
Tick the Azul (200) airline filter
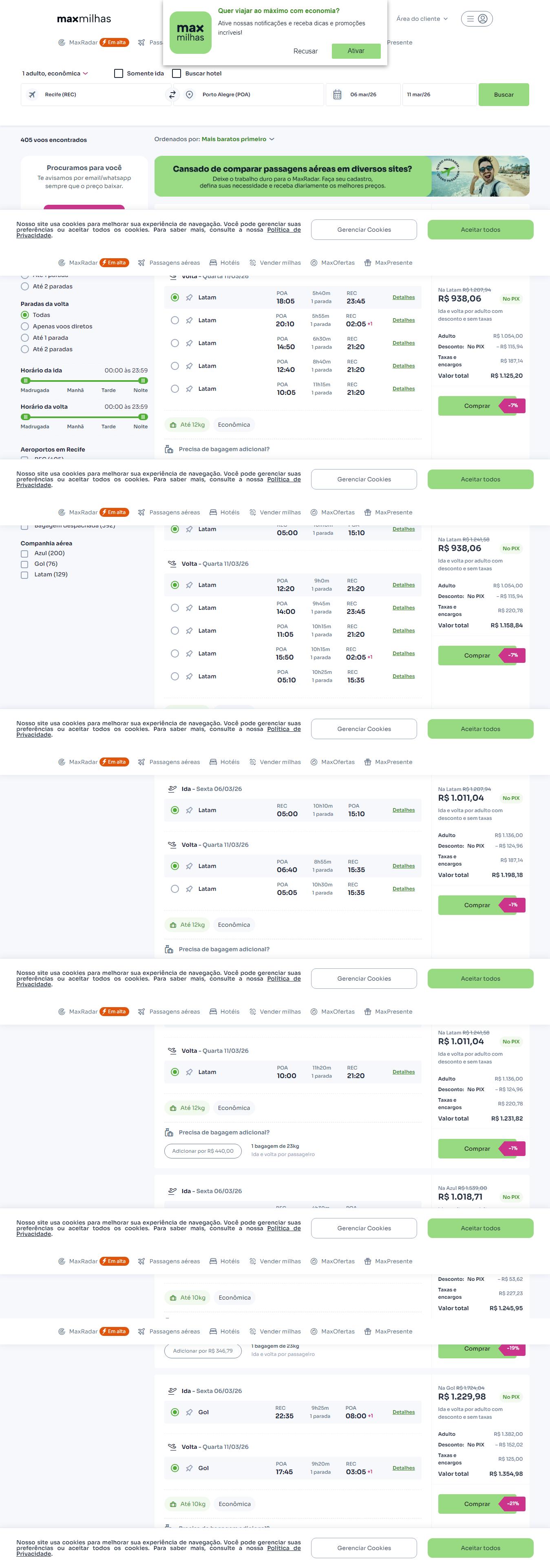(24, 553)
